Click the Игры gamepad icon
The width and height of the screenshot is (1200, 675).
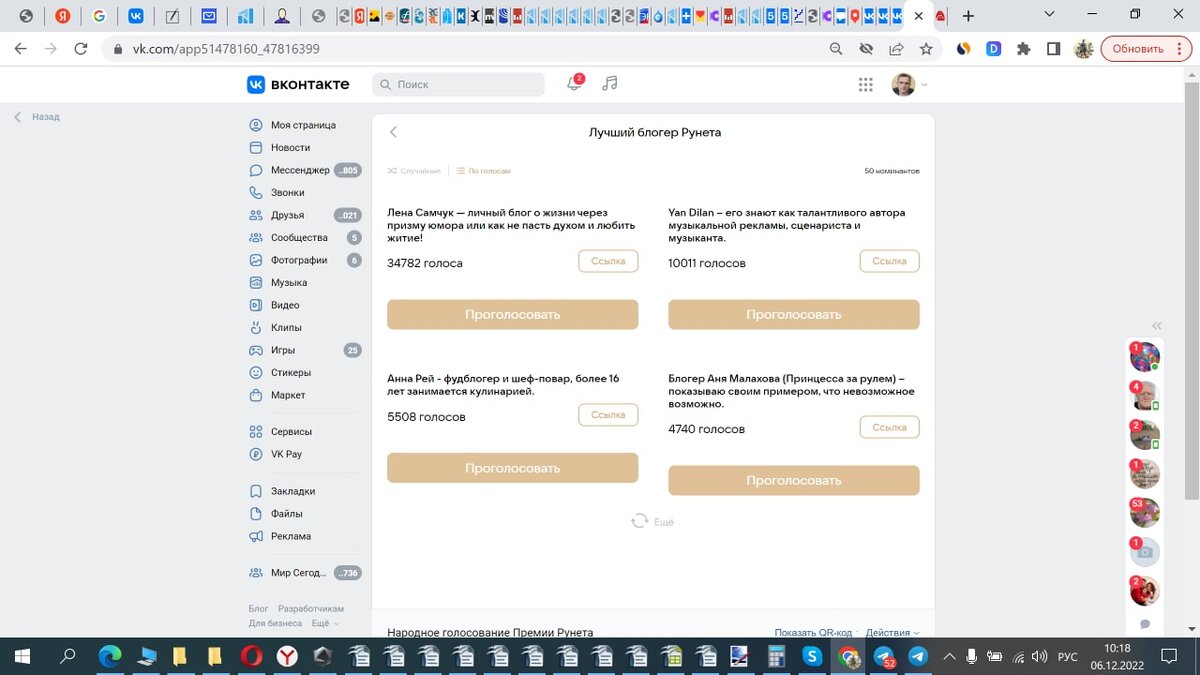point(256,350)
